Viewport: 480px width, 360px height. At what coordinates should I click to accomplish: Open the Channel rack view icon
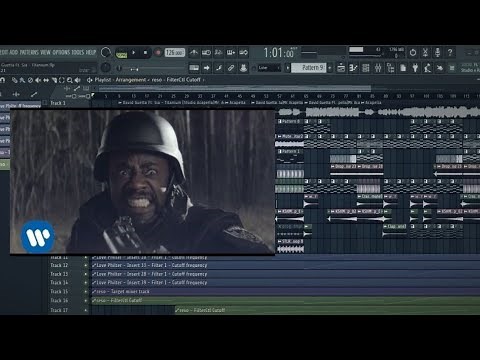click(x=365, y=68)
